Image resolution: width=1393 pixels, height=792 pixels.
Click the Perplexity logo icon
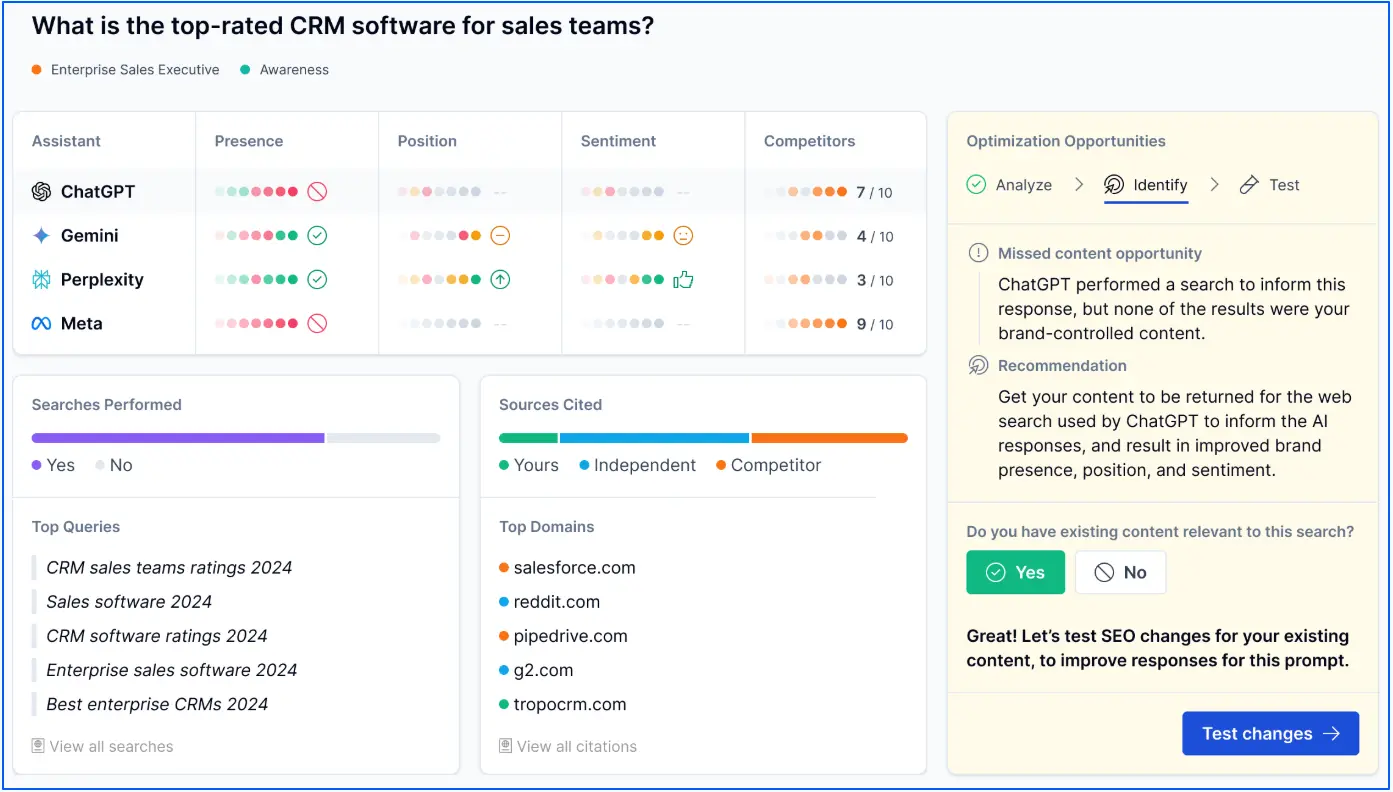(41, 280)
